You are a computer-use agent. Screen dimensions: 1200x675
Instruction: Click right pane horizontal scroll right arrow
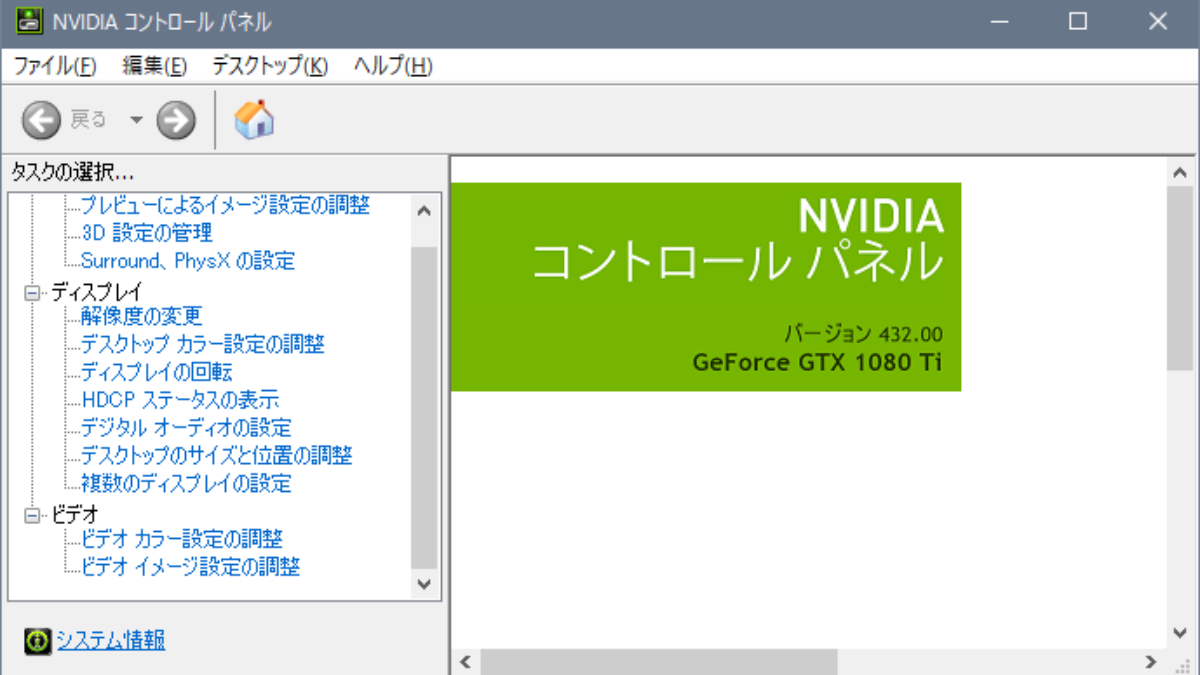(x=1152, y=662)
